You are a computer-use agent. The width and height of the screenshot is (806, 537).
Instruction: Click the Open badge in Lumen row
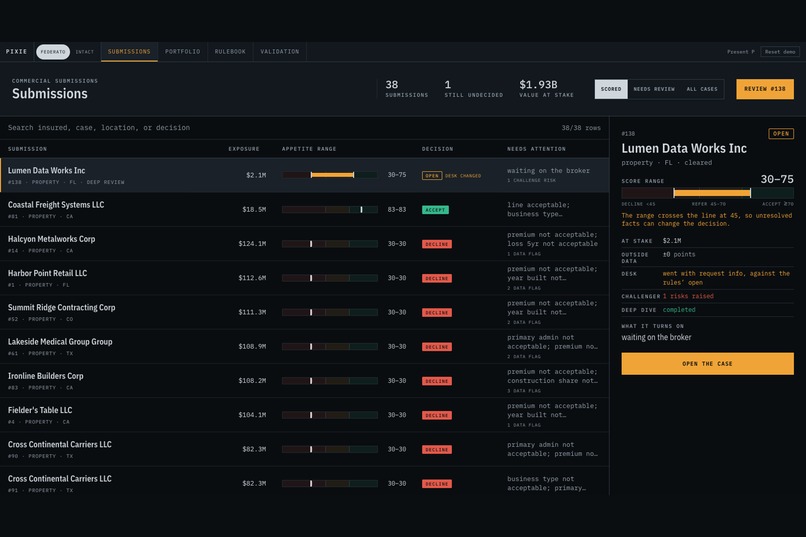tap(432, 176)
